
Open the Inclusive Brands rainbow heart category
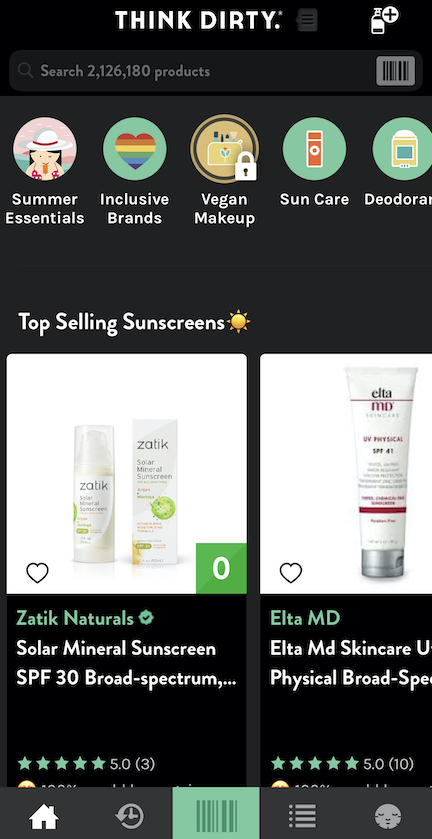pos(134,171)
